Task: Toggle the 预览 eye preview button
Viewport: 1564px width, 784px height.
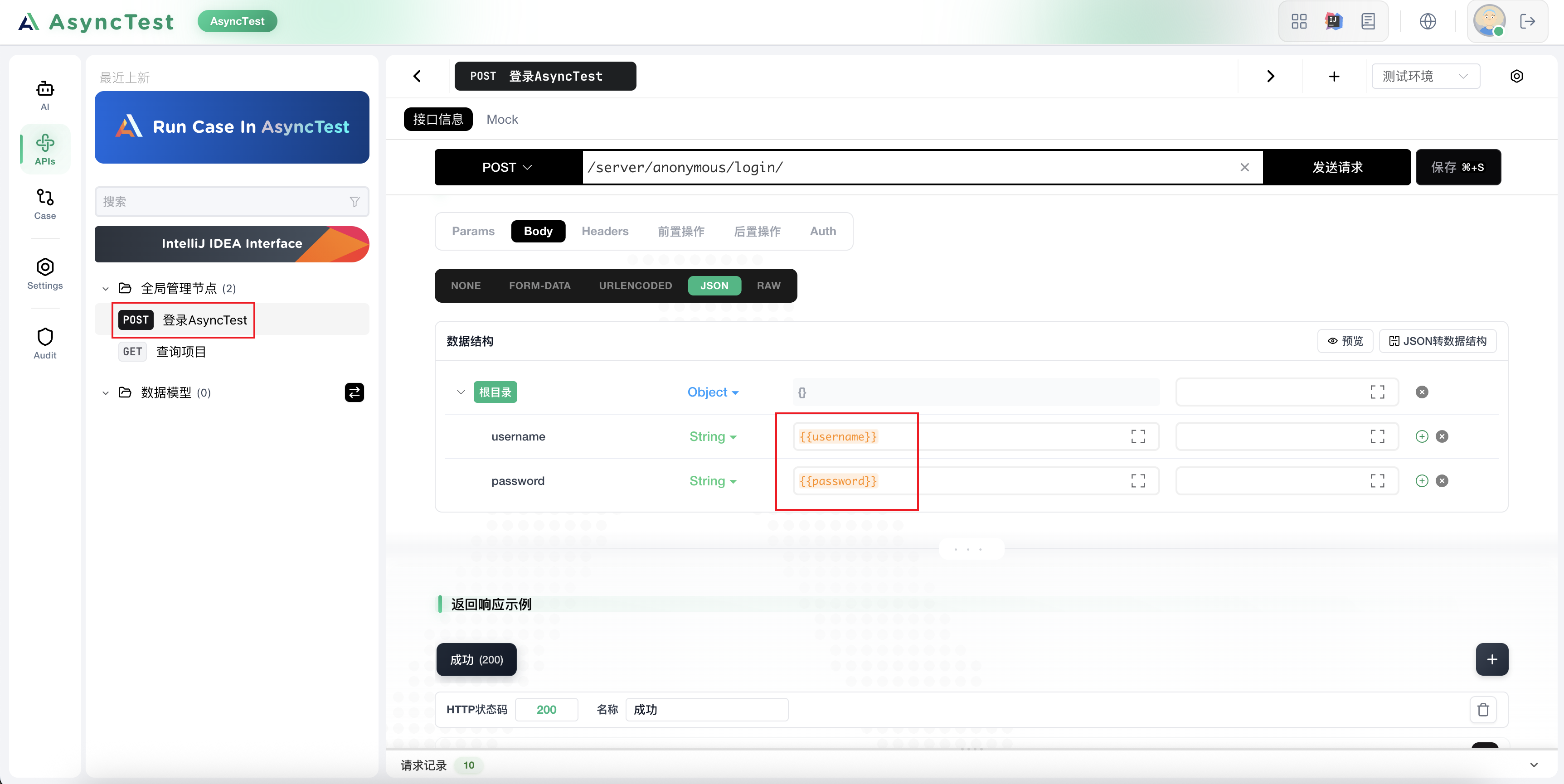Action: pyautogui.click(x=1345, y=341)
